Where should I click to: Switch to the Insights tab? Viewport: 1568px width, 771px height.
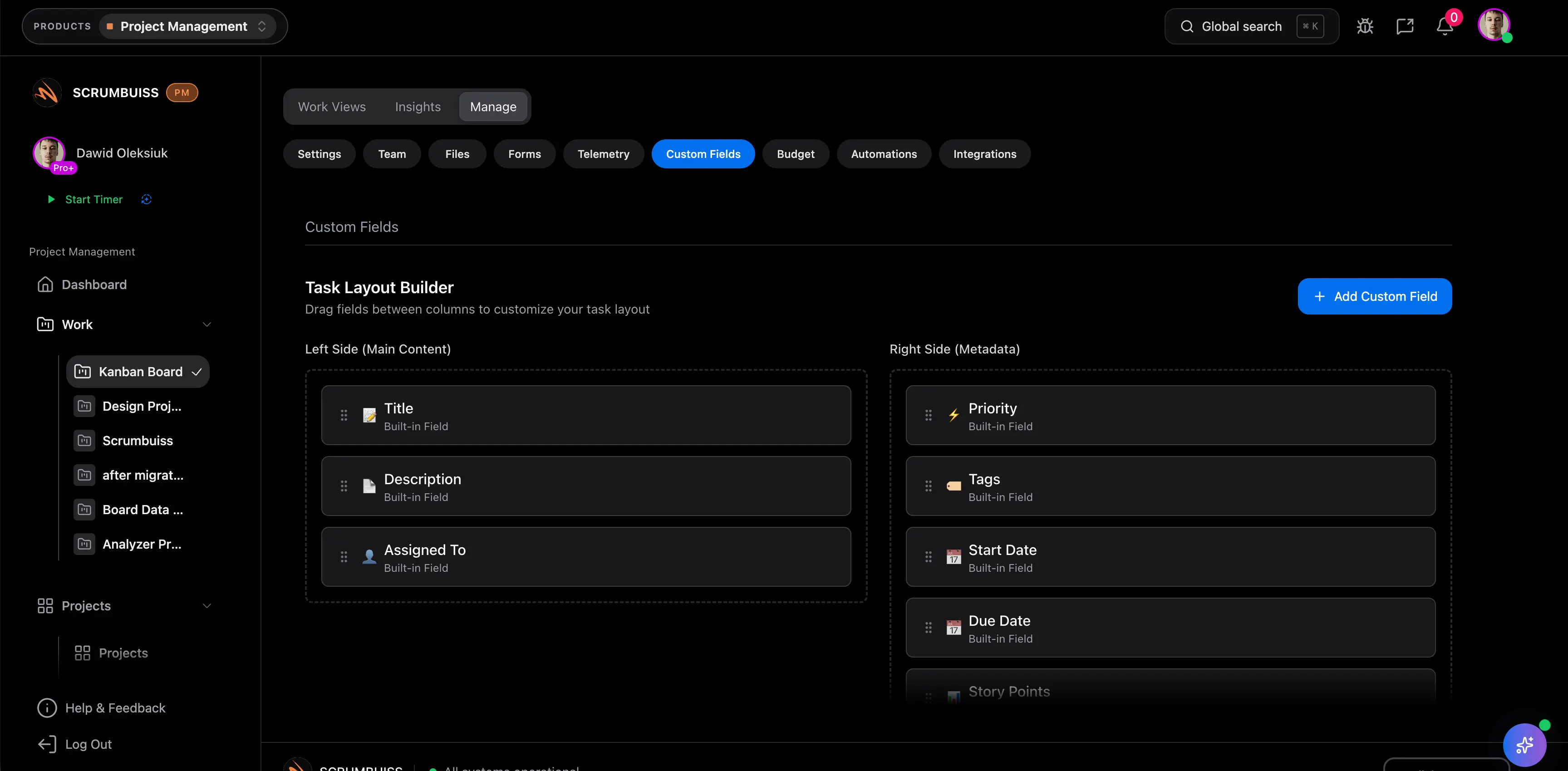click(x=418, y=107)
